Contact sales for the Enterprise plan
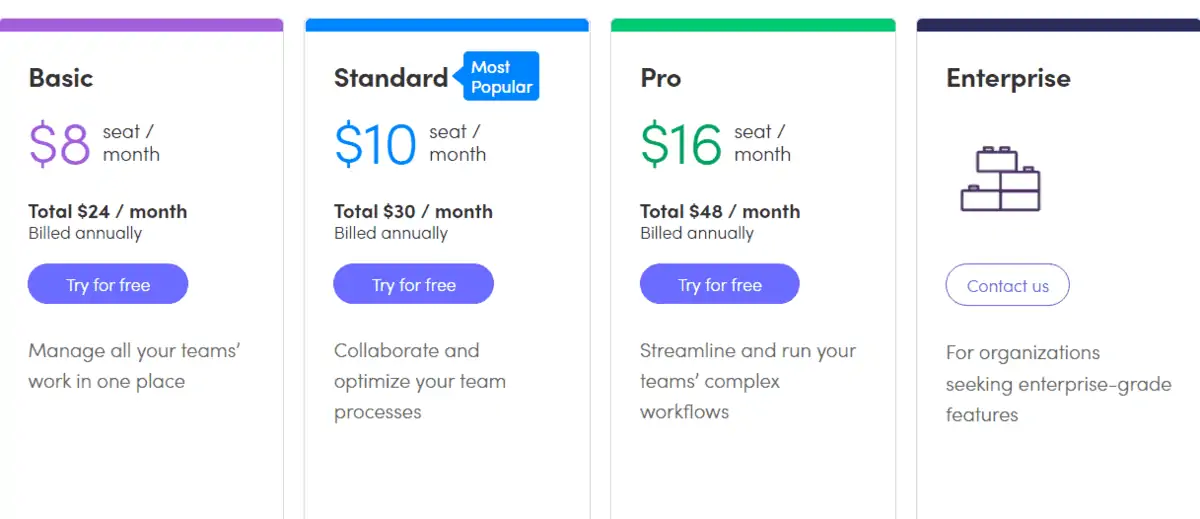1200x519 pixels. [1008, 285]
